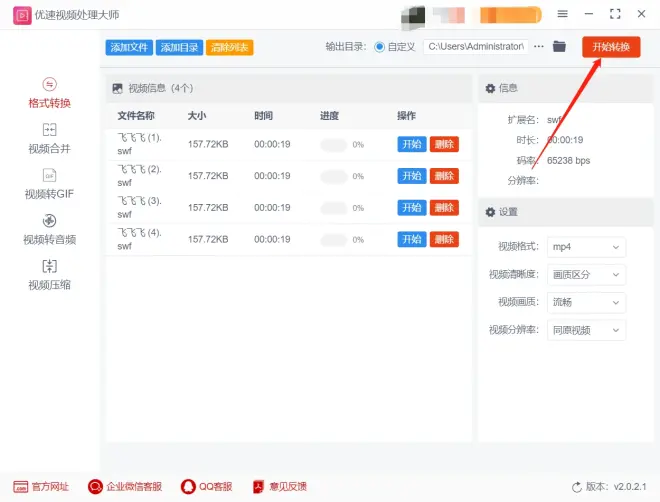The image size is (660, 502).
Task: Open the 视频转音频 video to audio tool
Action: click(50, 221)
